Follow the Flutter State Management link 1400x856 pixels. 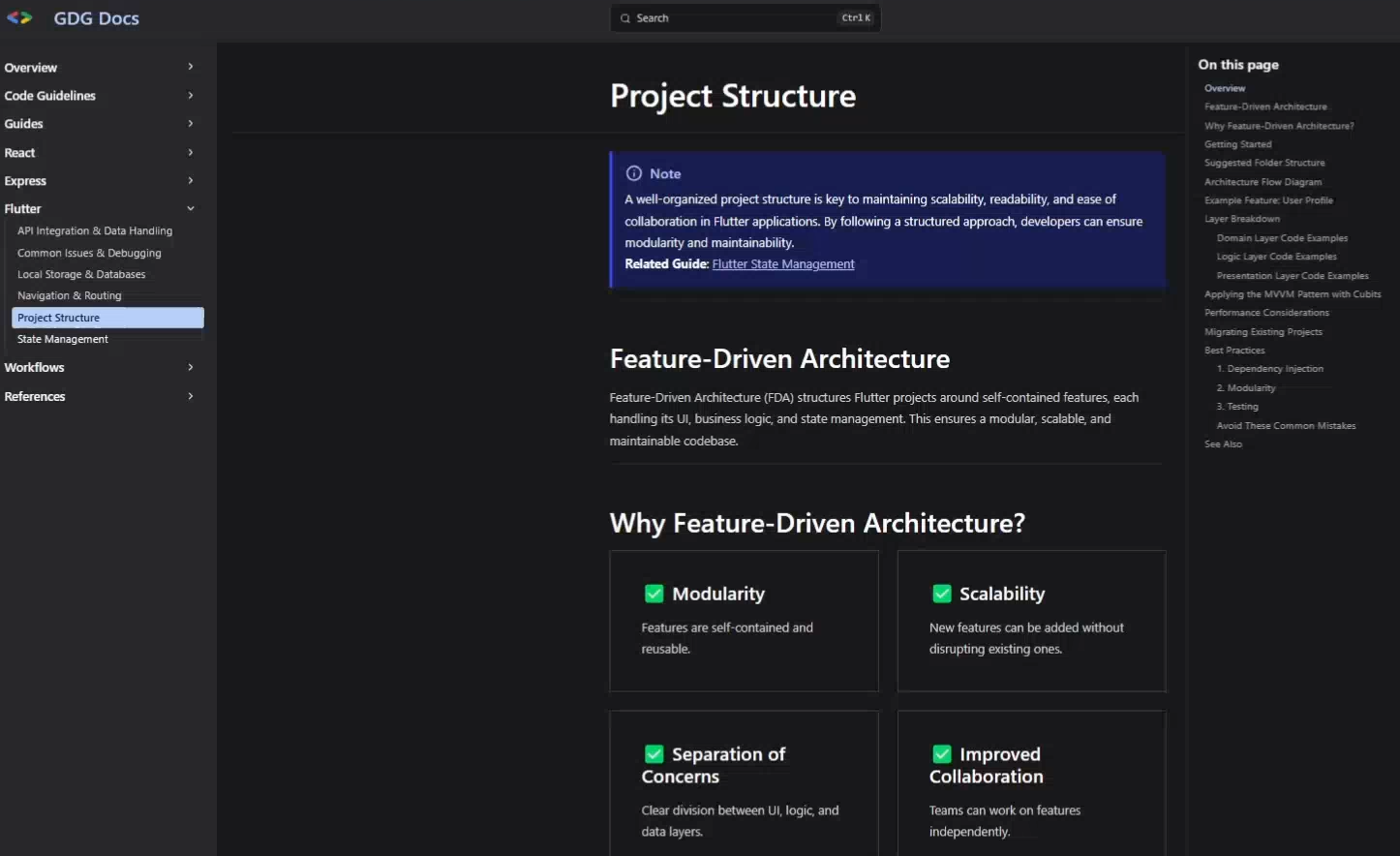783,264
